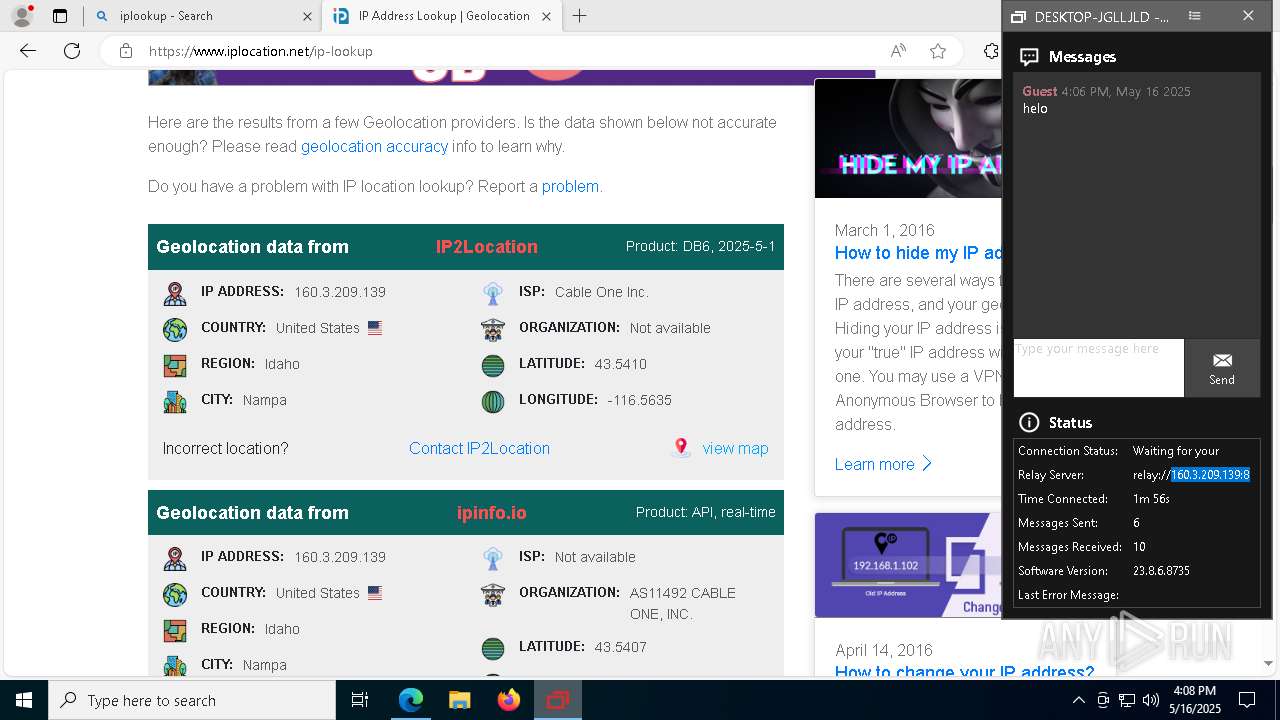Click the taskbar search box
The width and height of the screenshot is (1280, 720).
click(x=192, y=700)
